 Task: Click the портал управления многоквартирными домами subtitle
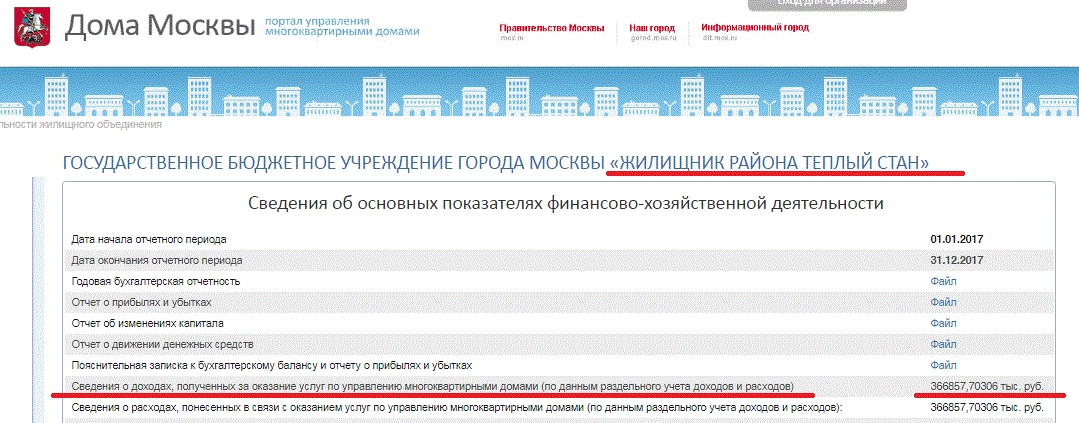click(x=342, y=26)
